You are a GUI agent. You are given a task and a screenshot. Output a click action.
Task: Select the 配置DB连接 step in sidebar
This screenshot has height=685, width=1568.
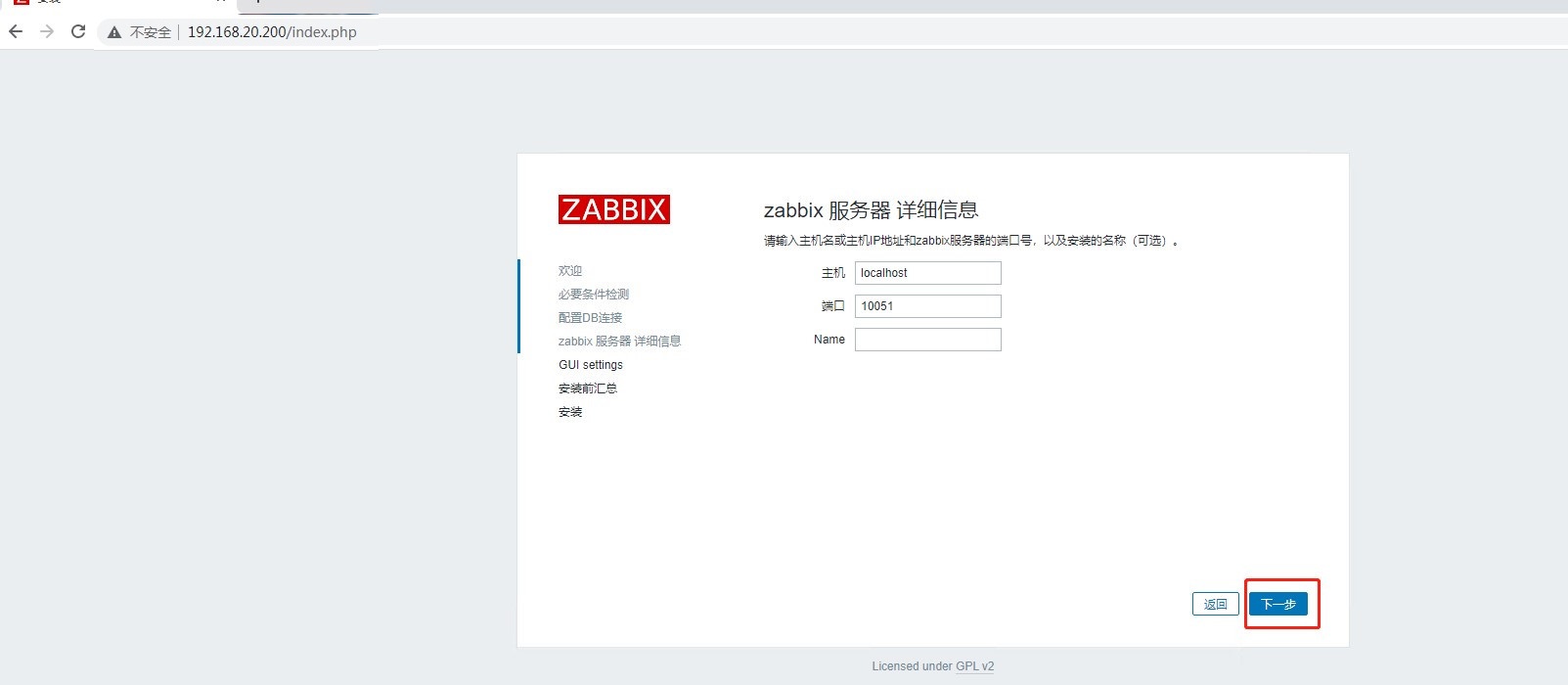coord(590,318)
